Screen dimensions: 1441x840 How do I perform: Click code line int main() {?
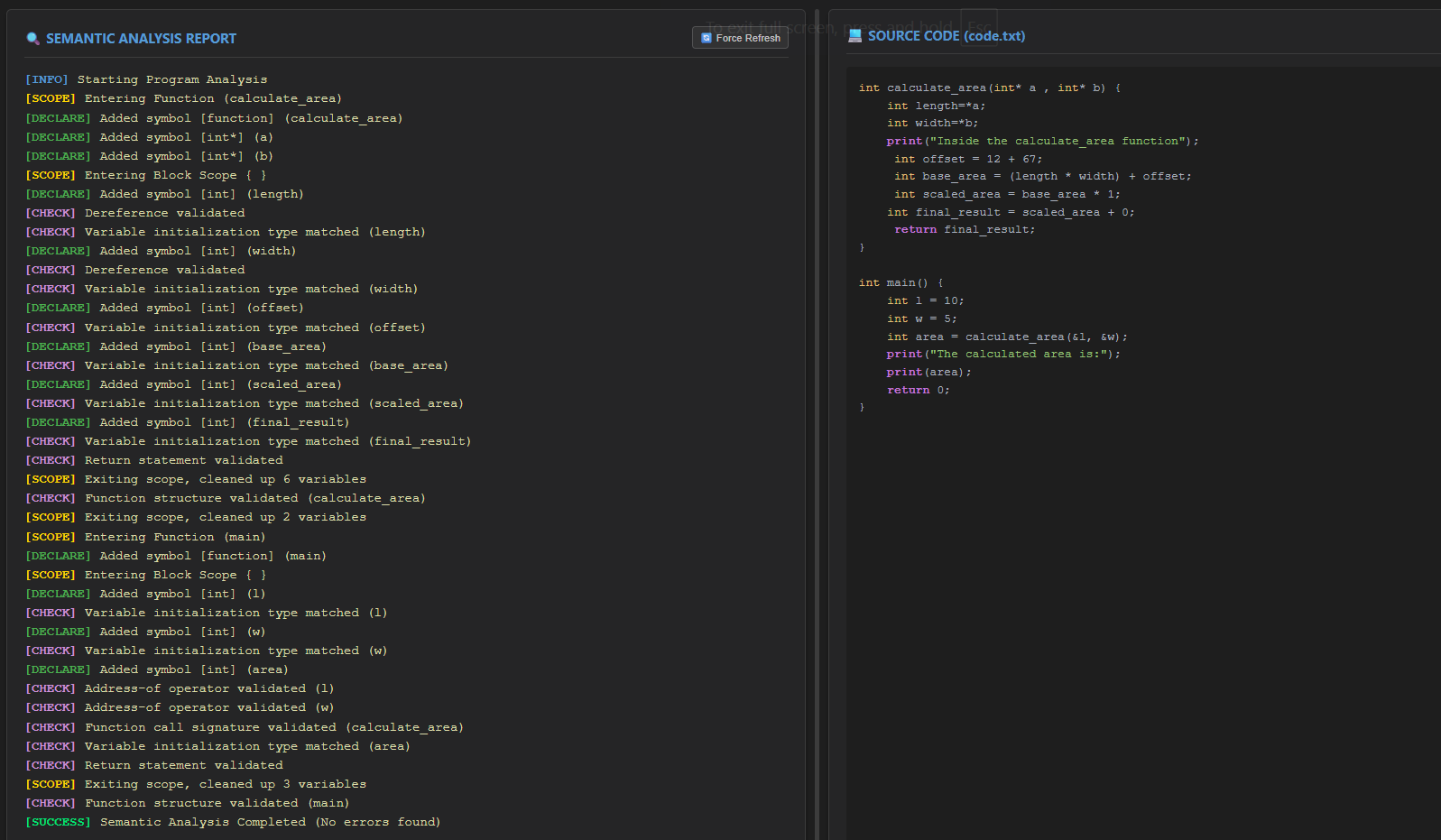(x=901, y=282)
